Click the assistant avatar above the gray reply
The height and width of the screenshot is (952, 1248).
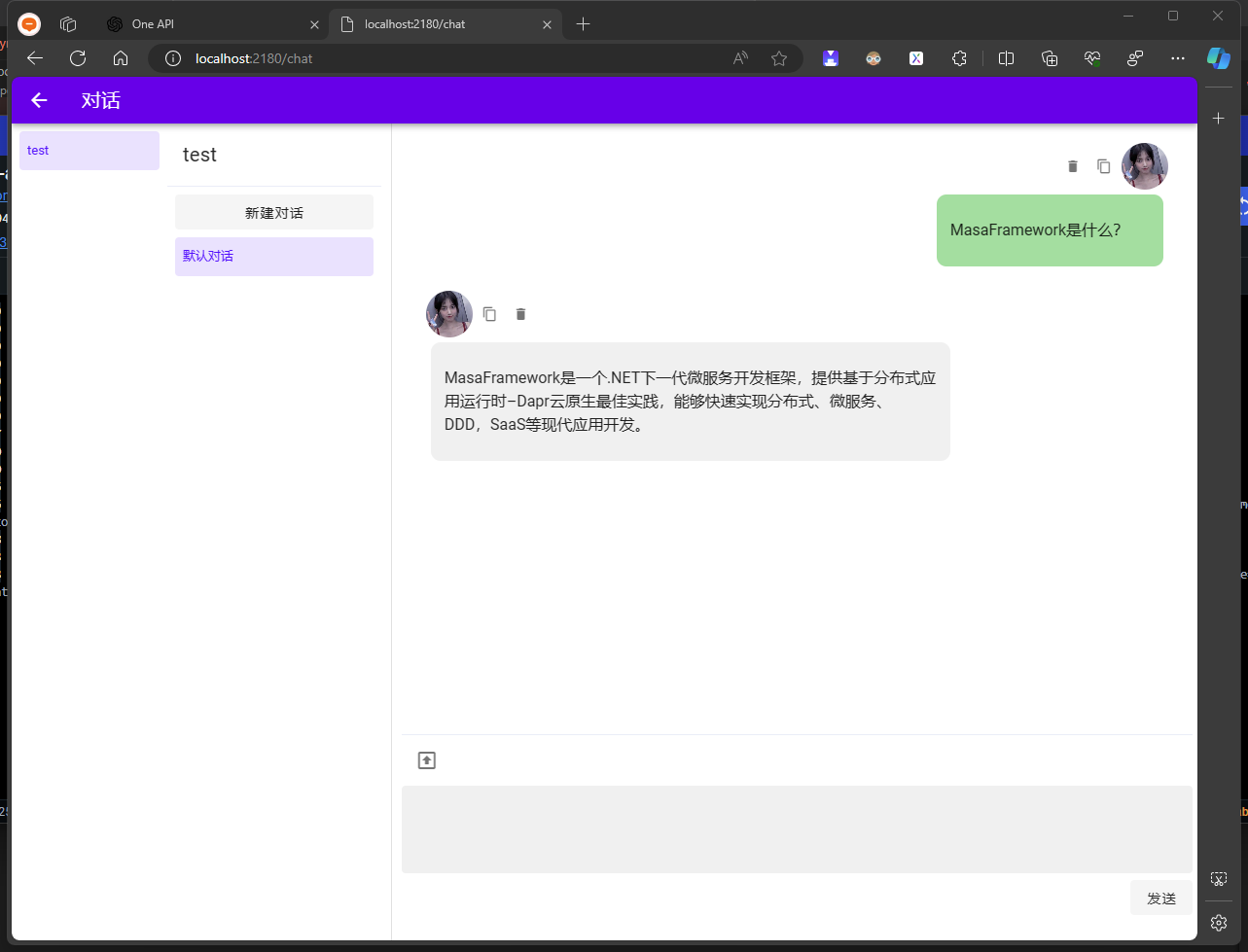click(x=449, y=314)
